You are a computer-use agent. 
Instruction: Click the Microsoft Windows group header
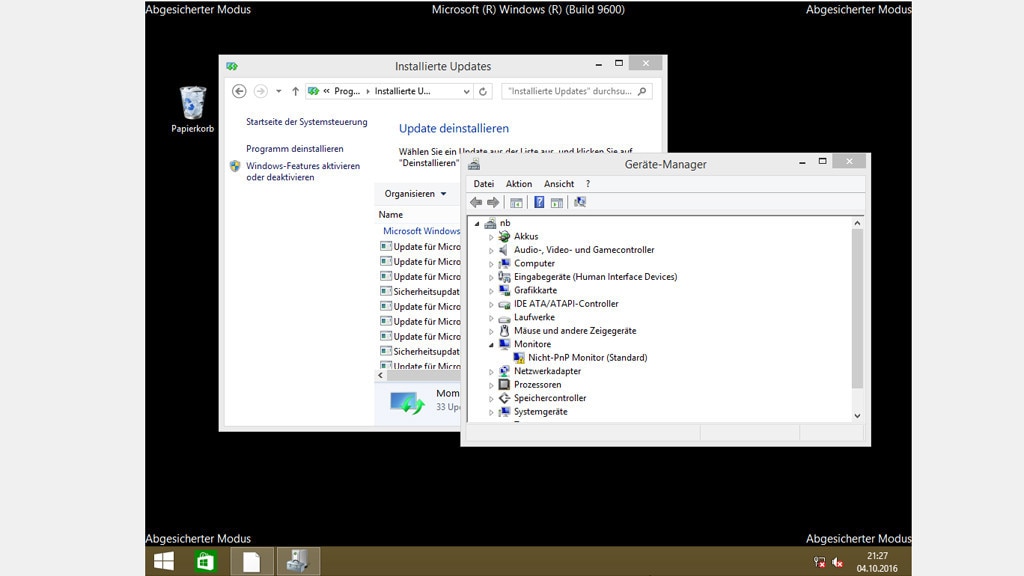421,231
